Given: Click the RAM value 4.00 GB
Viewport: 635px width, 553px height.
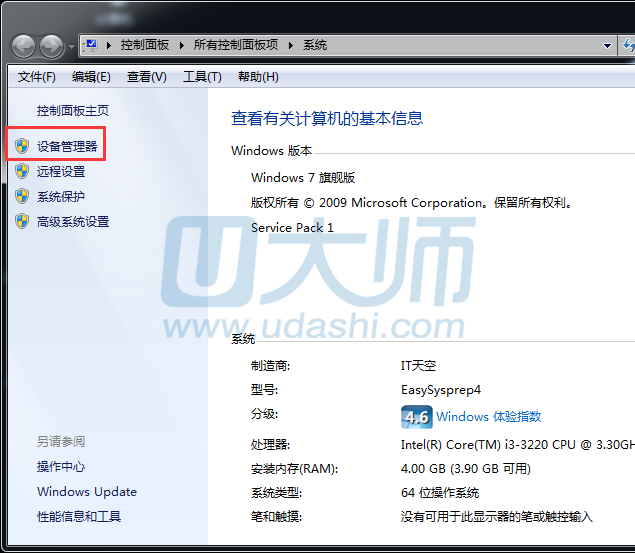Looking at the screenshot, I should tap(466, 468).
